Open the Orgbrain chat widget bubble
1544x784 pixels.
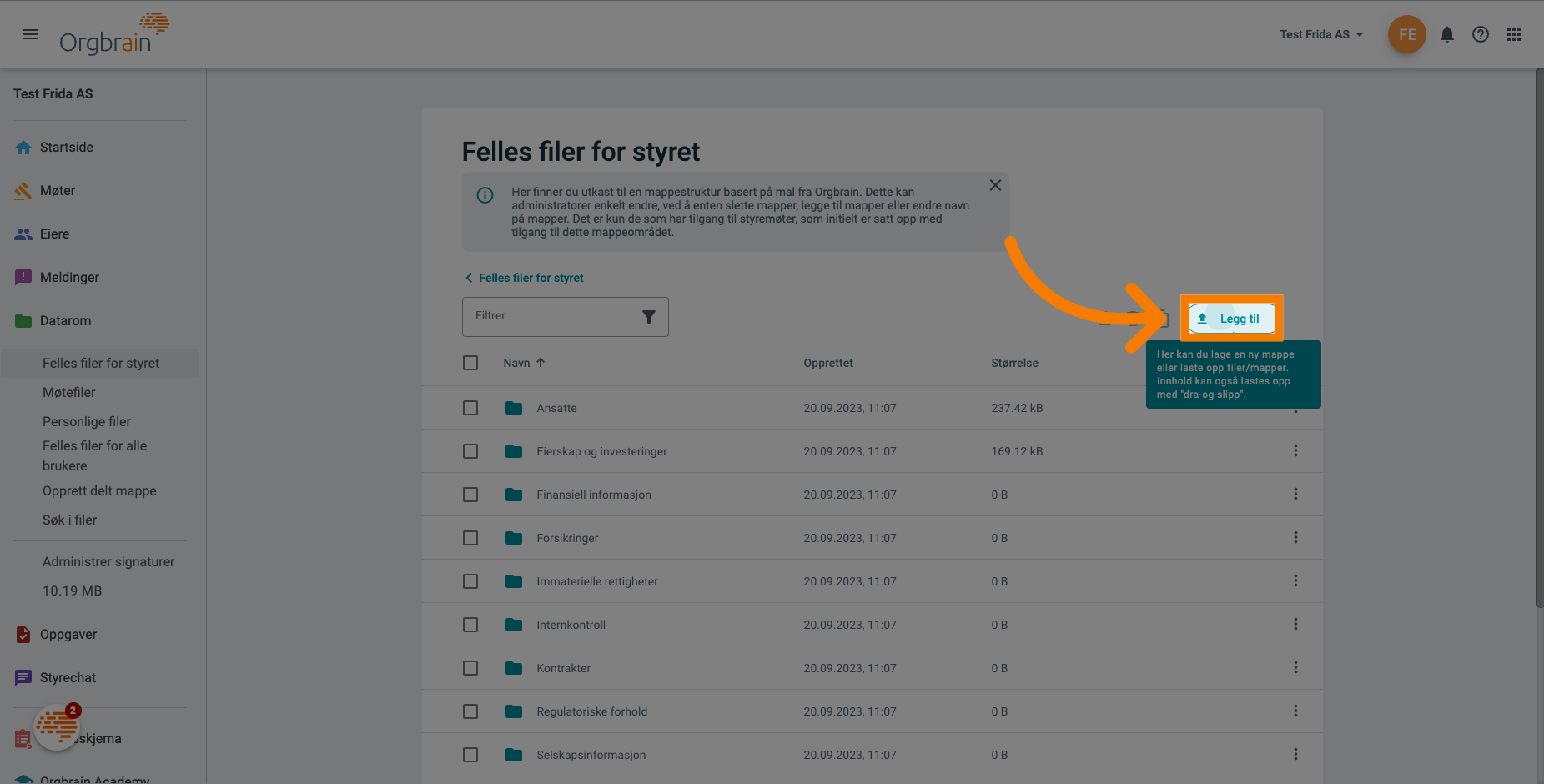pyautogui.click(x=57, y=726)
